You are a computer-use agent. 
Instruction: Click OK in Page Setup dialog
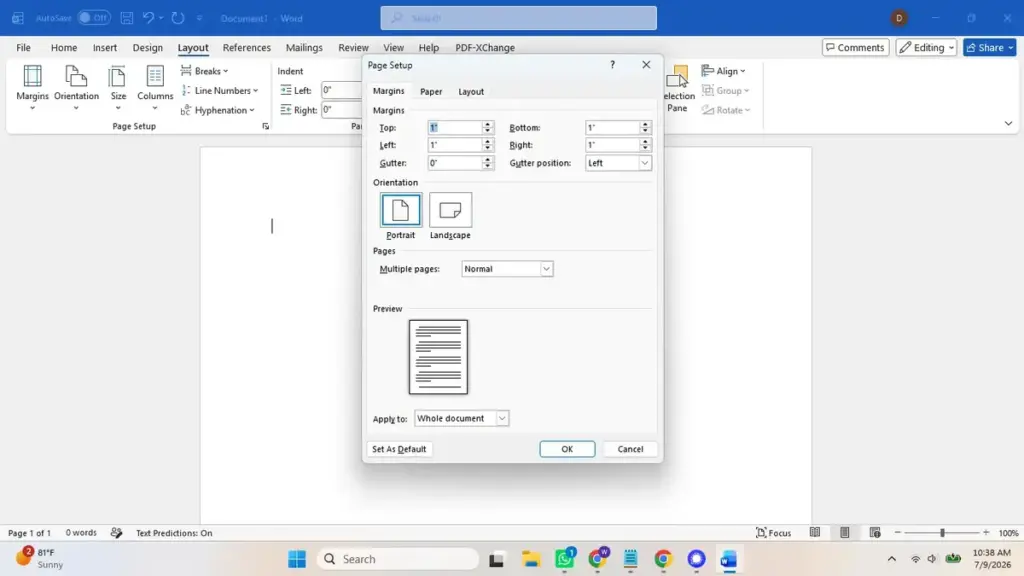point(567,449)
